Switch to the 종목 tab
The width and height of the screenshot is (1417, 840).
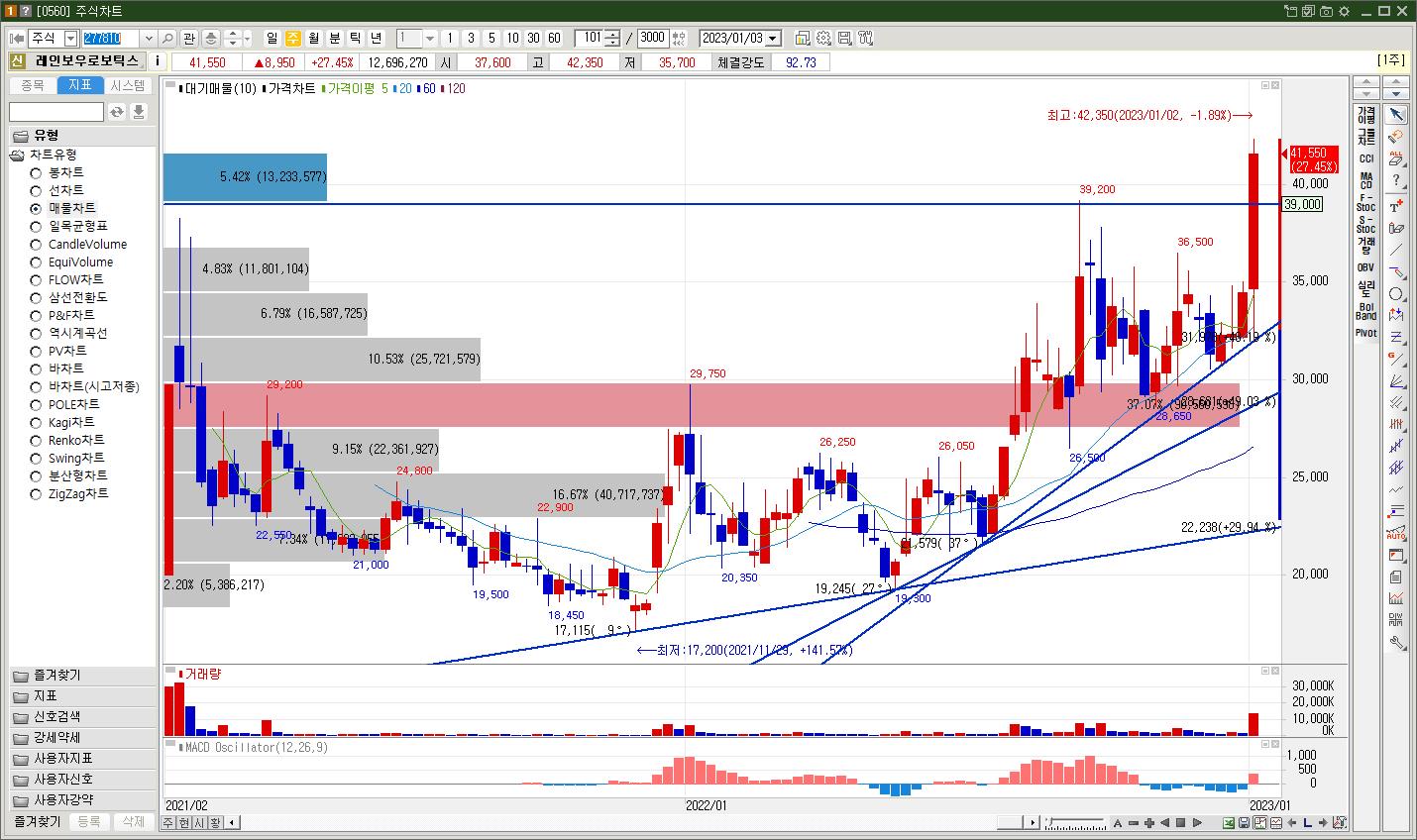point(33,86)
